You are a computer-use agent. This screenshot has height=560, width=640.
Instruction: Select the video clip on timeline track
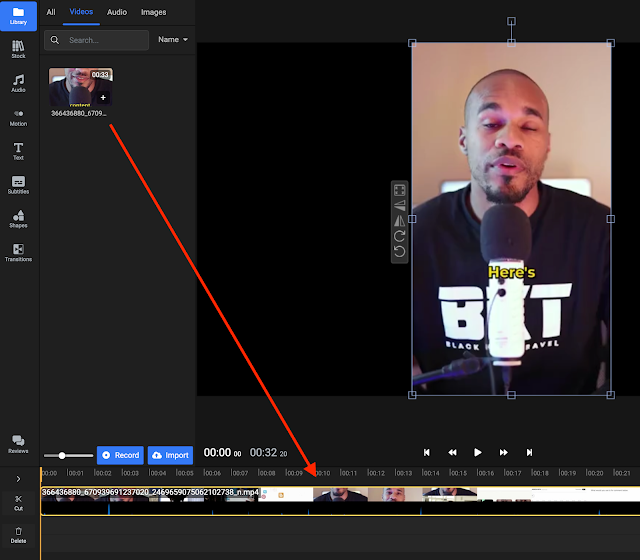tap(340, 501)
